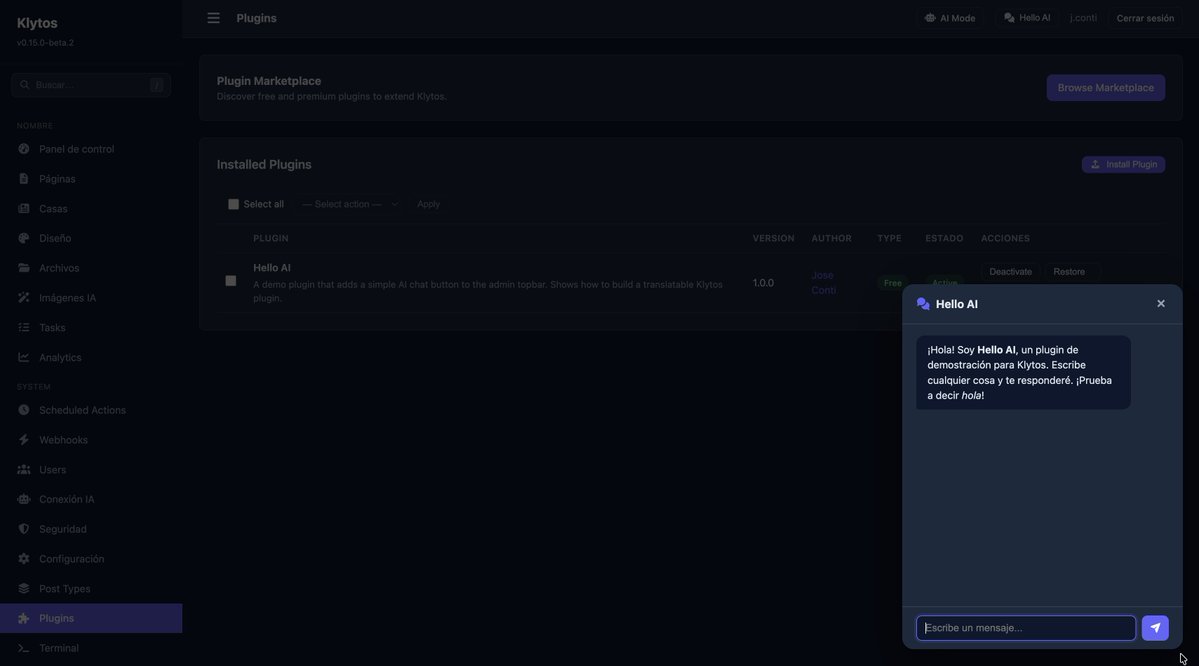The image size is (1199, 666).
Task: Click the AI Mode robot icon
Action: point(930,18)
